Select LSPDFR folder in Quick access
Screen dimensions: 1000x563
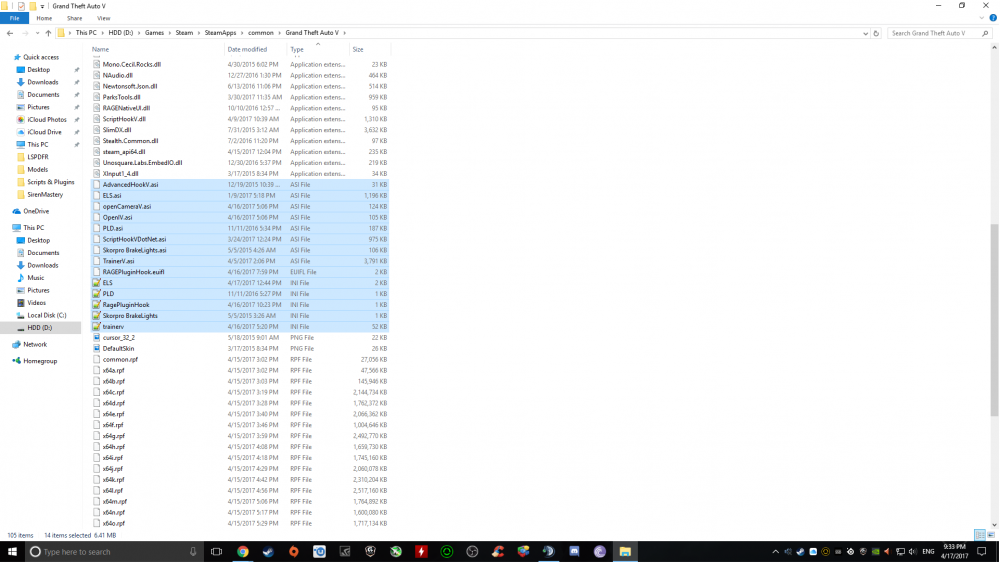pyautogui.click(x=38, y=157)
